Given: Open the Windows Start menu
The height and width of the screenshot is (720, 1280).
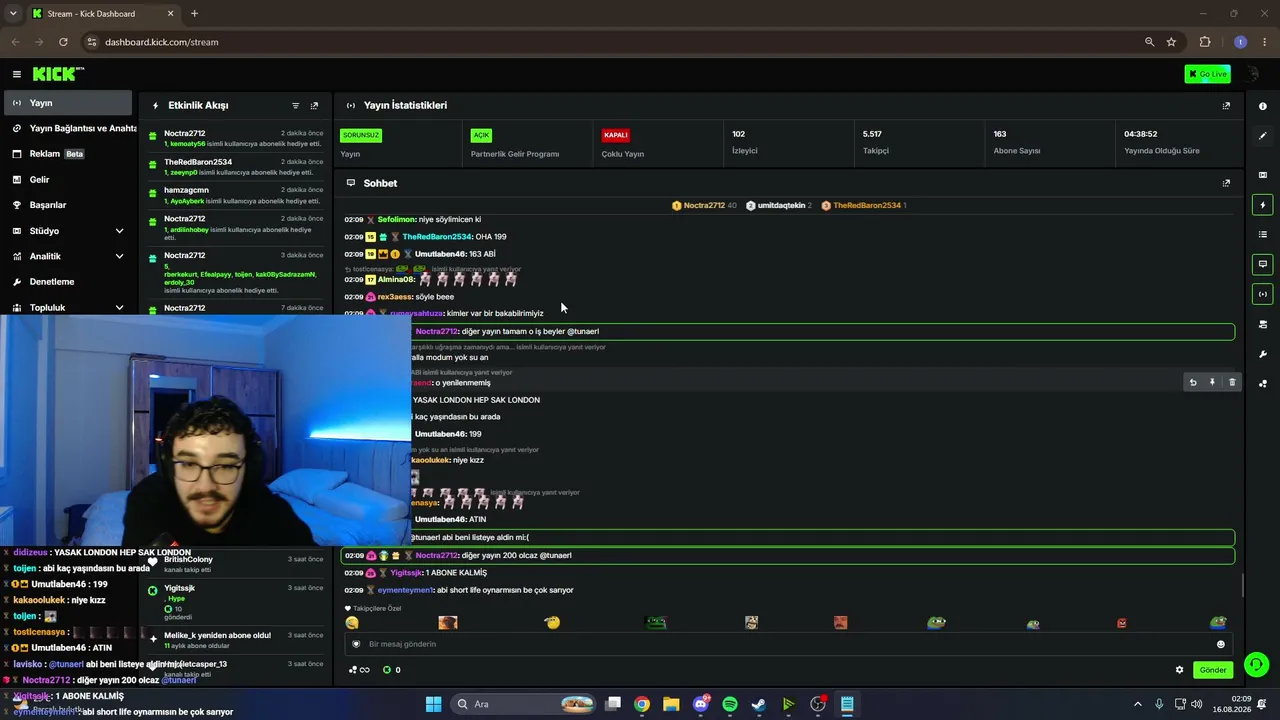Looking at the screenshot, I should coord(433,704).
